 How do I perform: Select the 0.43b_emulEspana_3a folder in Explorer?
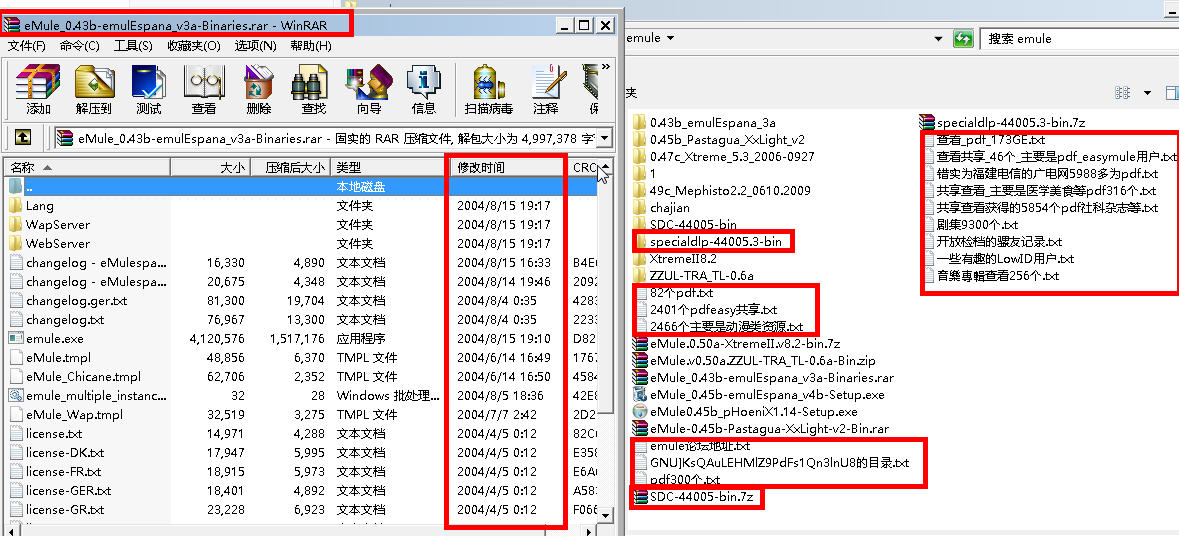[713, 123]
